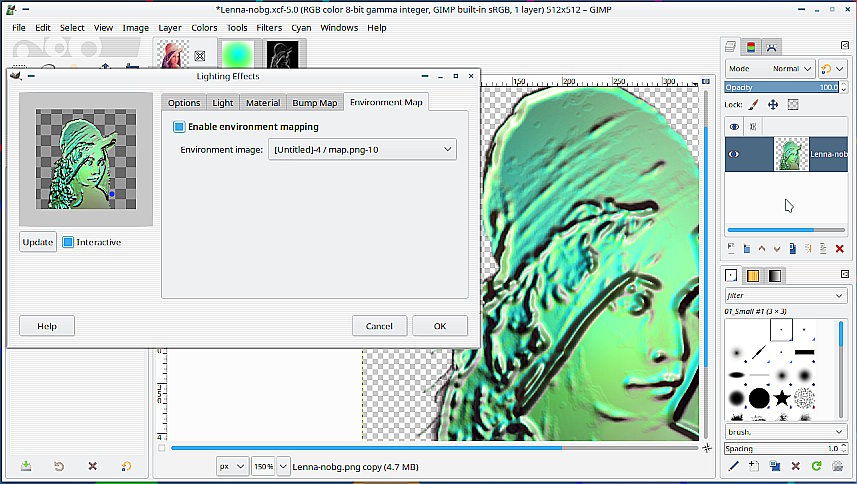Open the Patterns dock tab
The image size is (857, 484).
point(753,275)
